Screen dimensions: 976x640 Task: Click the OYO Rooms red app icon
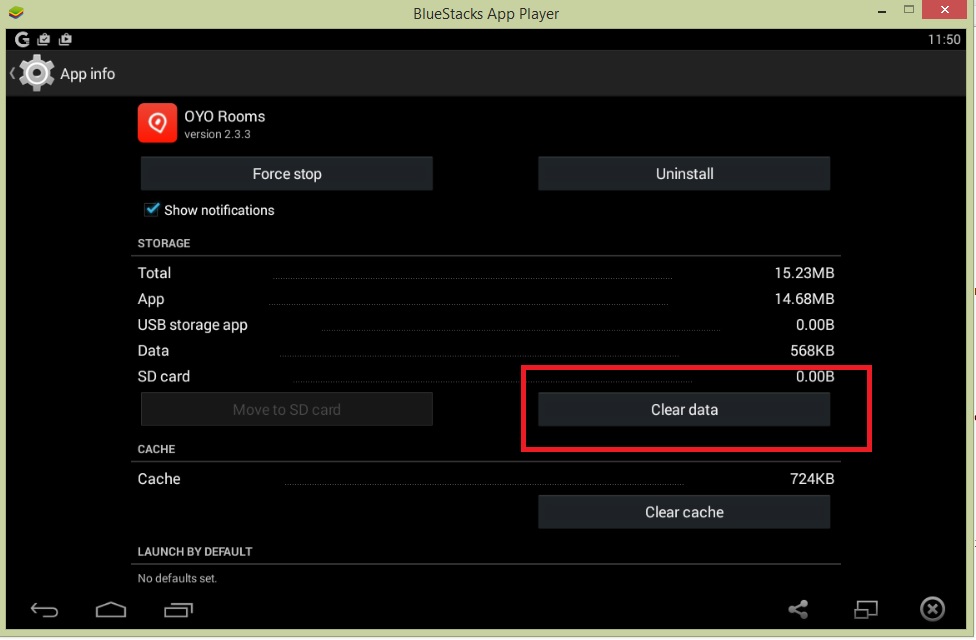[x=157, y=123]
